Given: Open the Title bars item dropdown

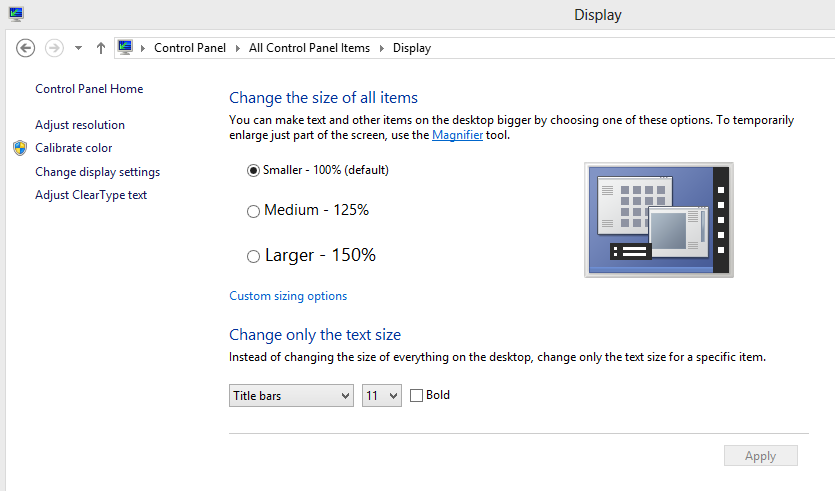Looking at the screenshot, I should [291, 396].
